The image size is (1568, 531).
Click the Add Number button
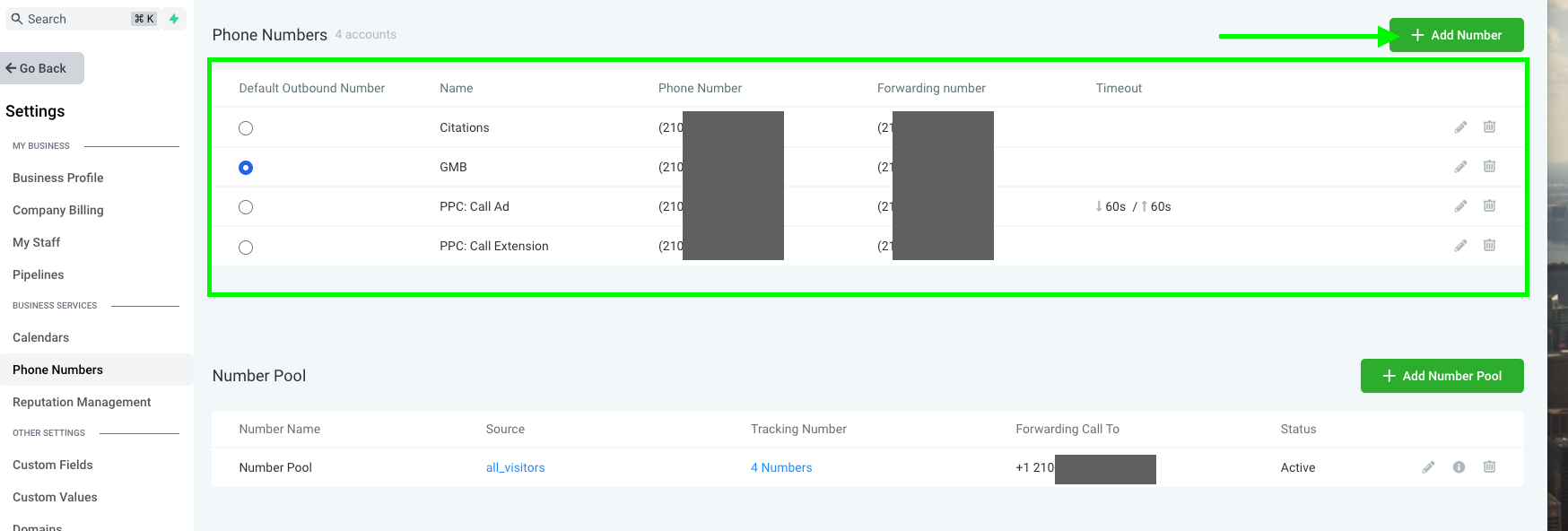1456,35
